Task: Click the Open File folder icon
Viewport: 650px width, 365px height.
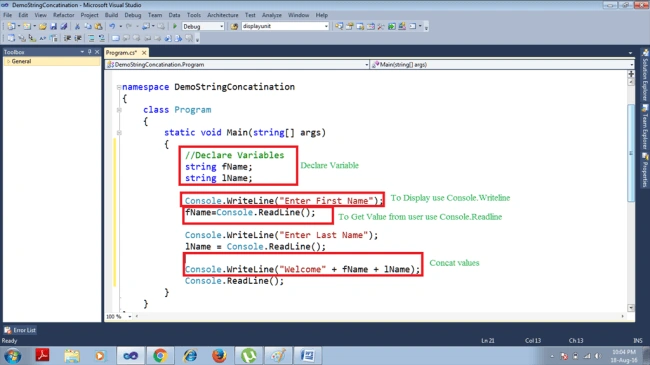Action: click(x=43, y=26)
